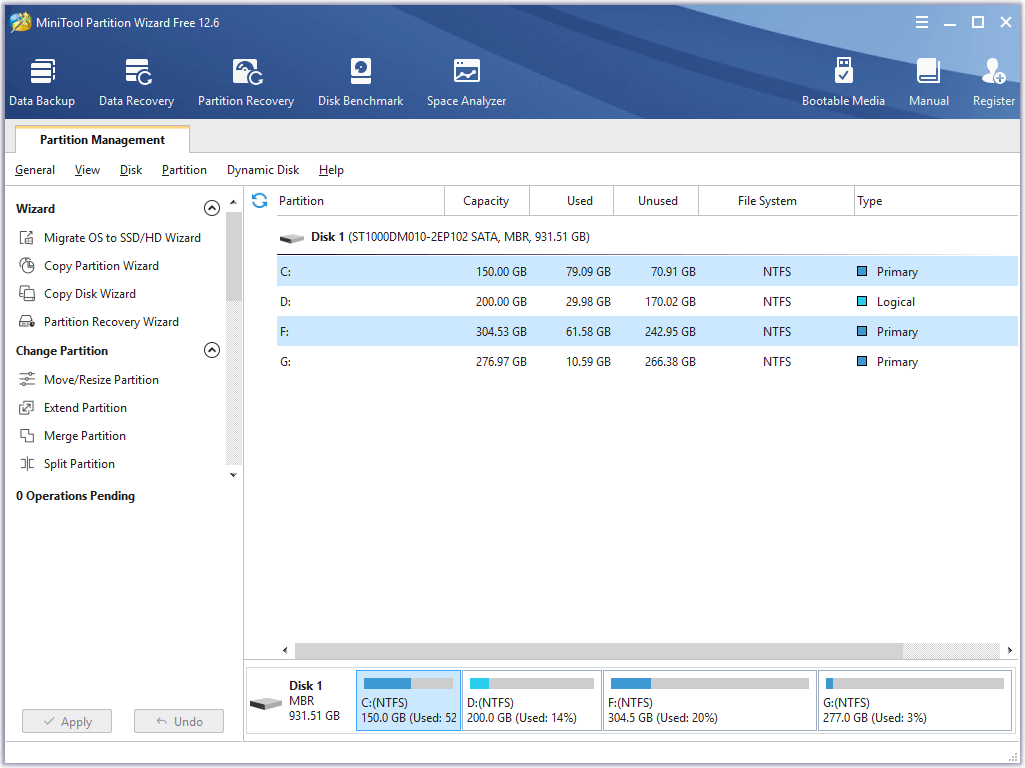This screenshot has height=768, width=1025.
Task: Collapse the Change Partition section
Action: (x=212, y=350)
